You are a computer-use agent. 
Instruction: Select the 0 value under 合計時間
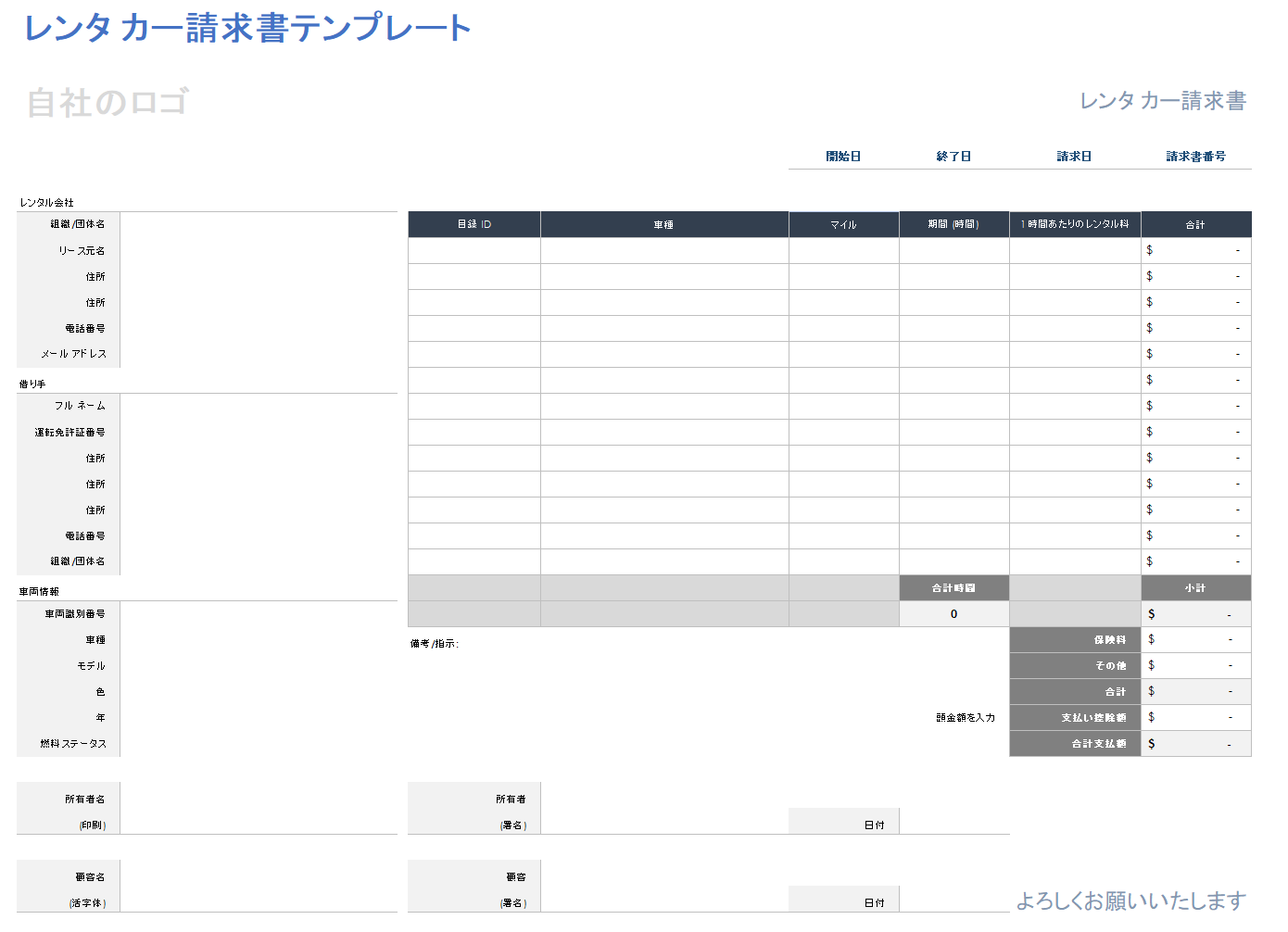tap(953, 614)
